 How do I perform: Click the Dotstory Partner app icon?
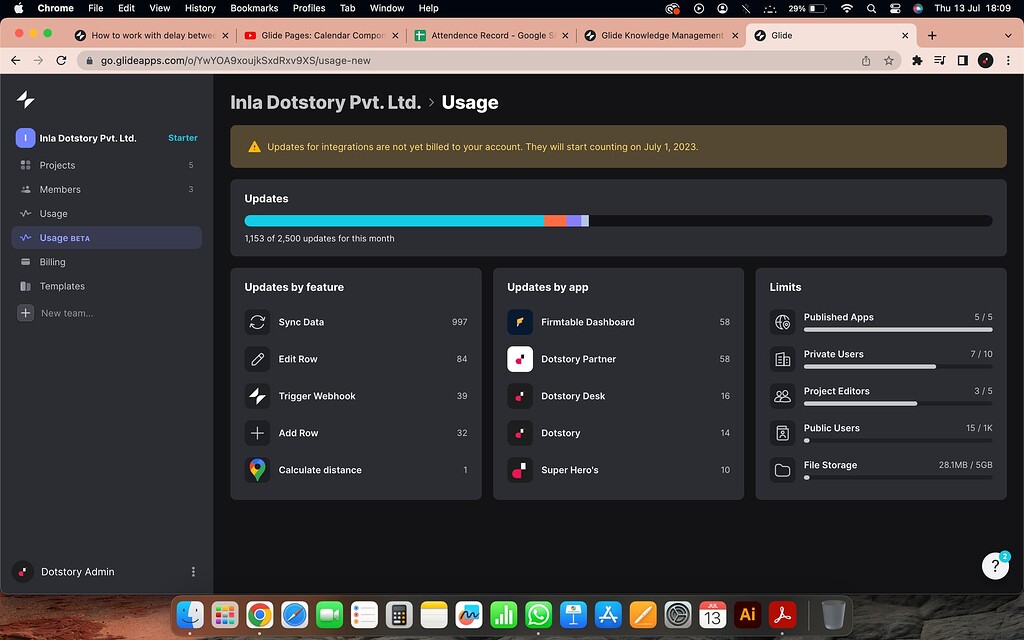pos(520,359)
